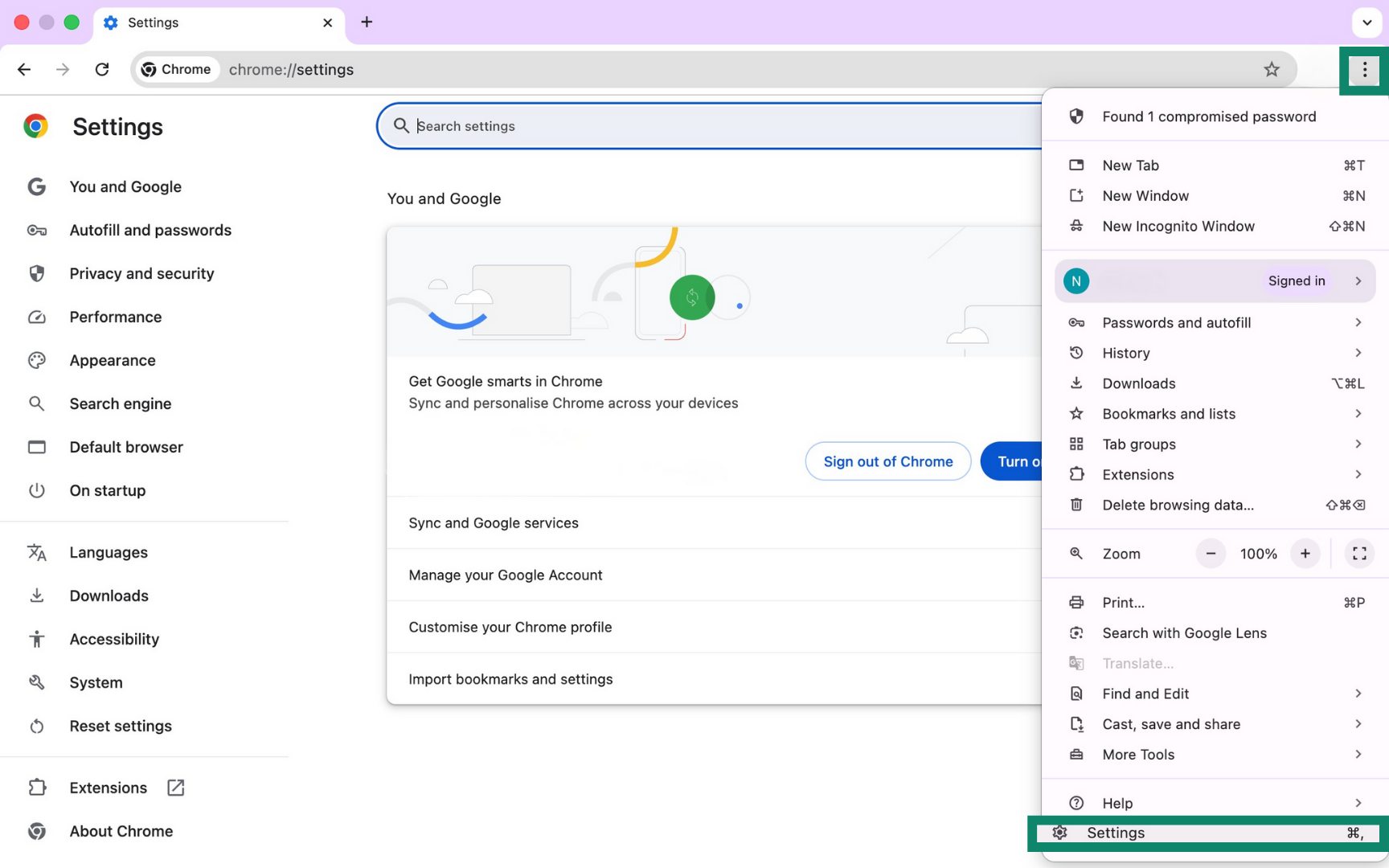The image size is (1389, 868).
Task: Choose Delete browsing data
Action: point(1215,506)
